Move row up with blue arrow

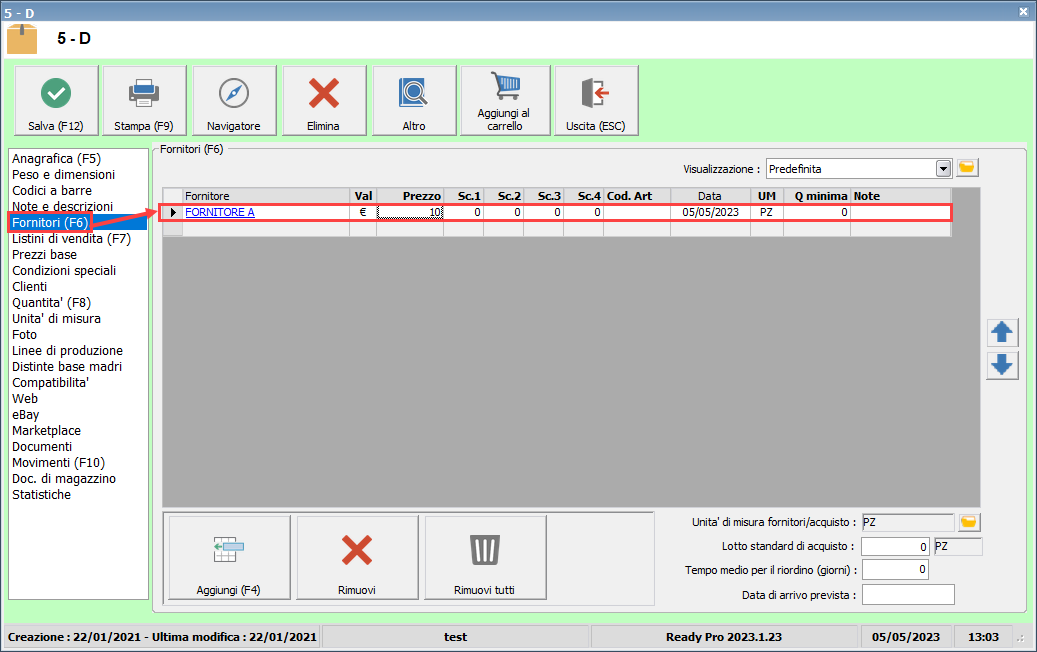[x=1002, y=333]
